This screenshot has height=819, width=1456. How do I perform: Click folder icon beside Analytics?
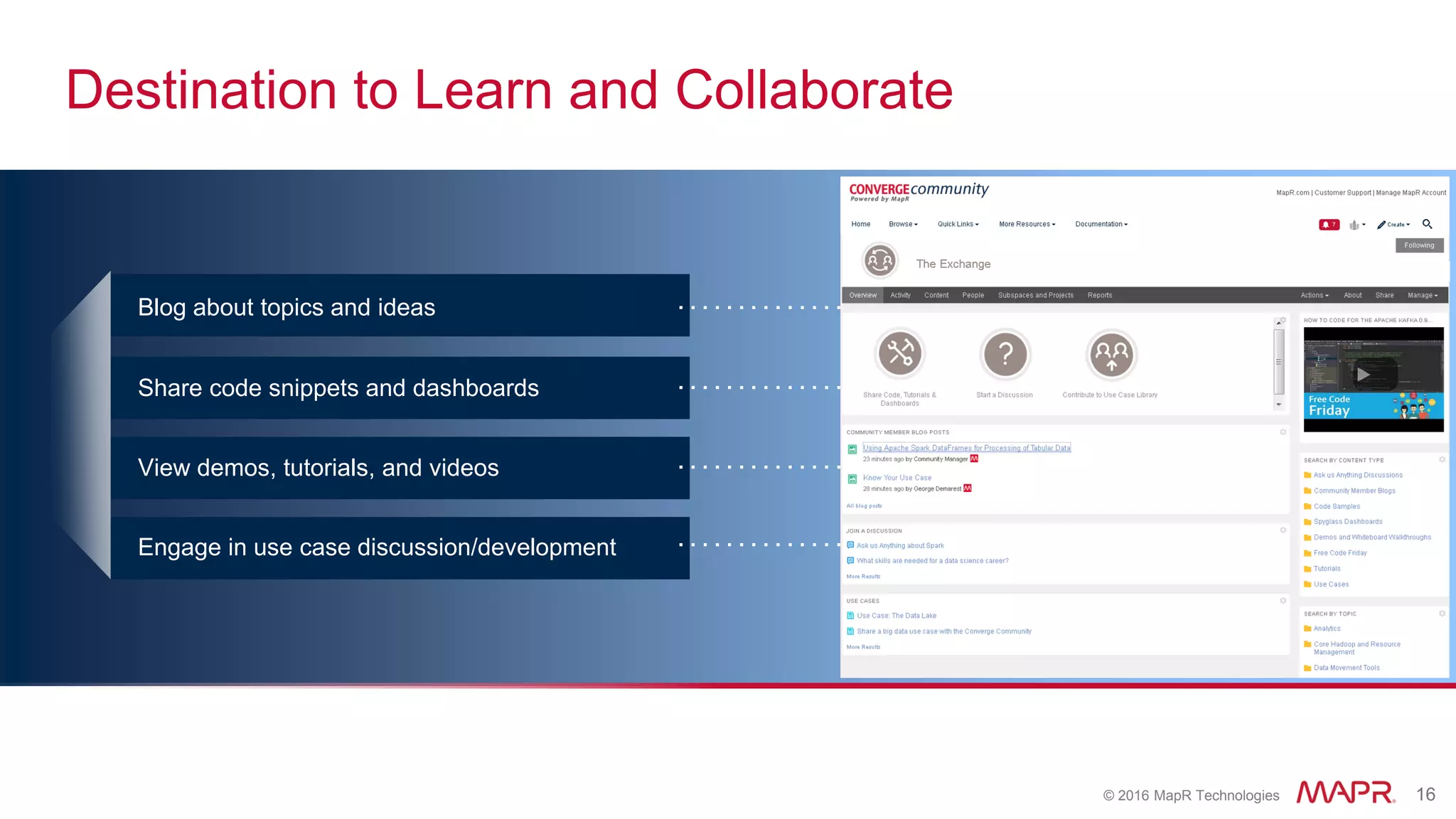coord(1307,628)
